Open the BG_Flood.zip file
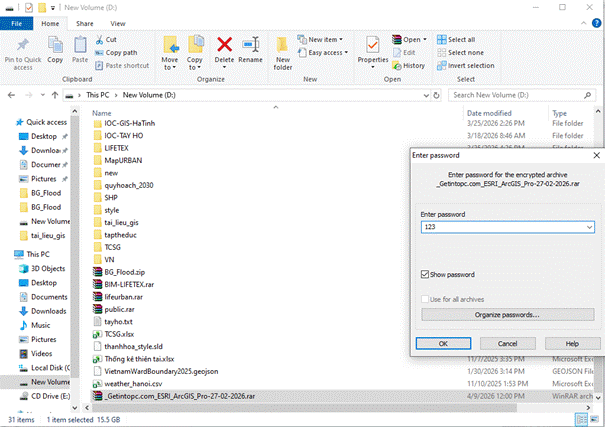The height and width of the screenshot is (427, 605). tap(124, 271)
